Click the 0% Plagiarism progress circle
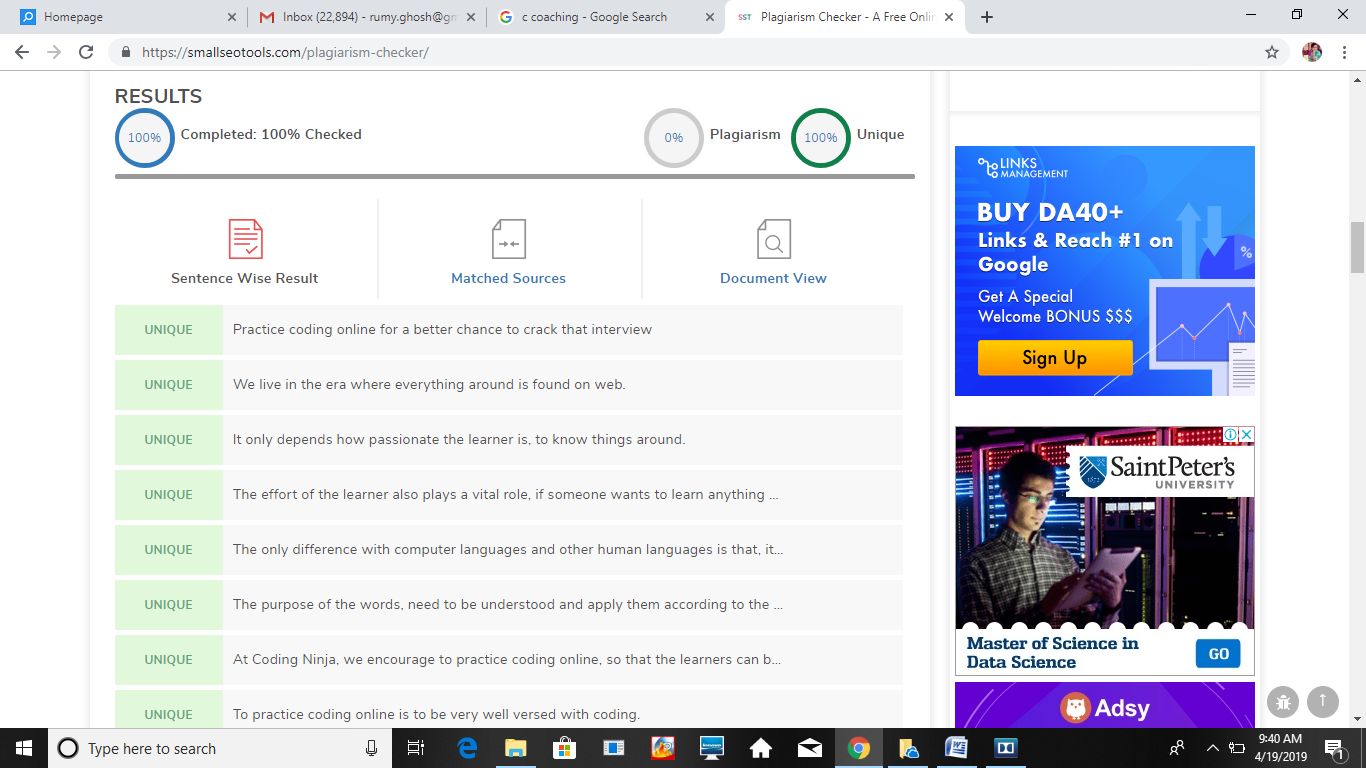The height and width of the screenshot is (768, 1366). (x=674, y=138)
